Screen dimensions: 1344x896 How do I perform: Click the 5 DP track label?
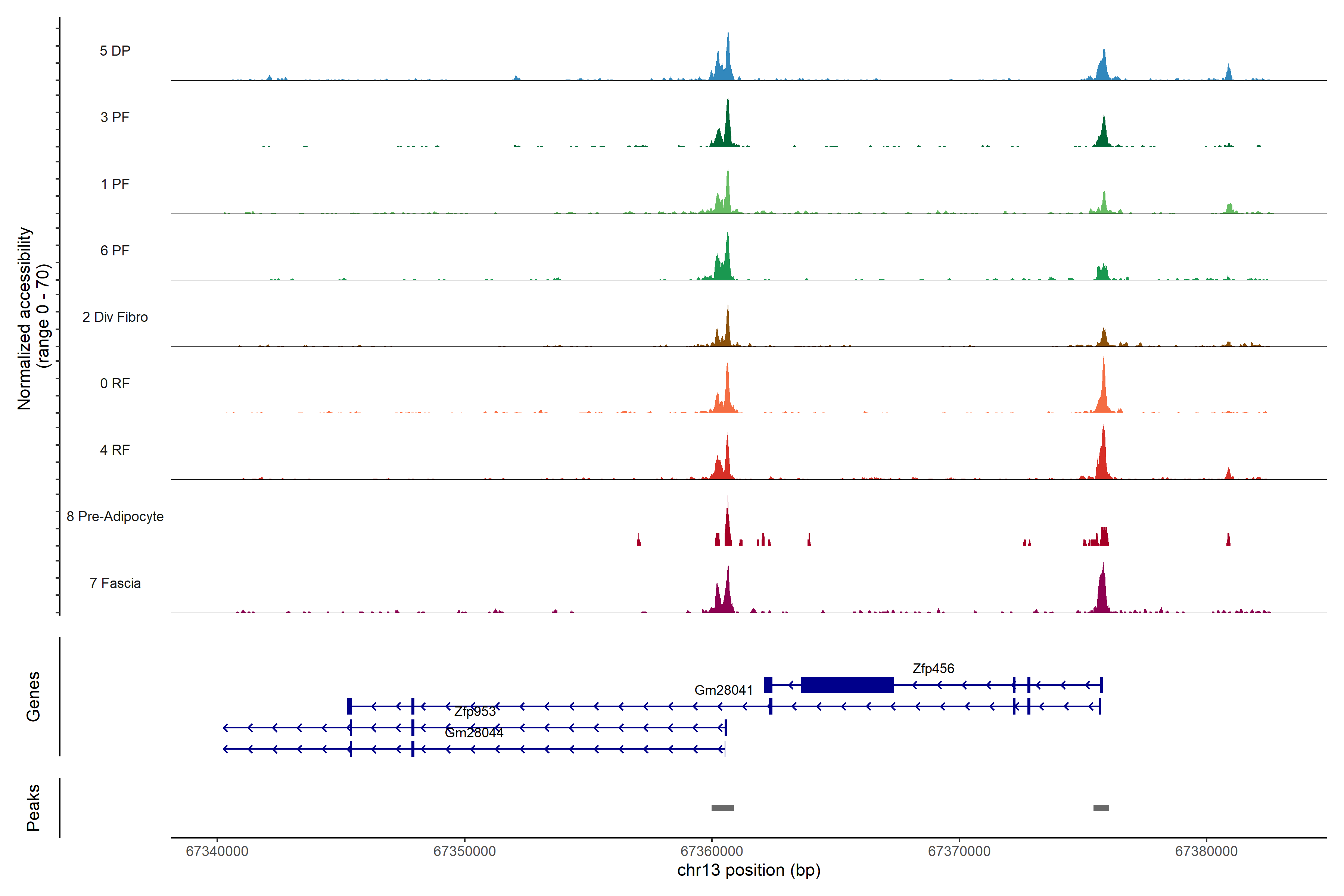(x=115, y=51)
